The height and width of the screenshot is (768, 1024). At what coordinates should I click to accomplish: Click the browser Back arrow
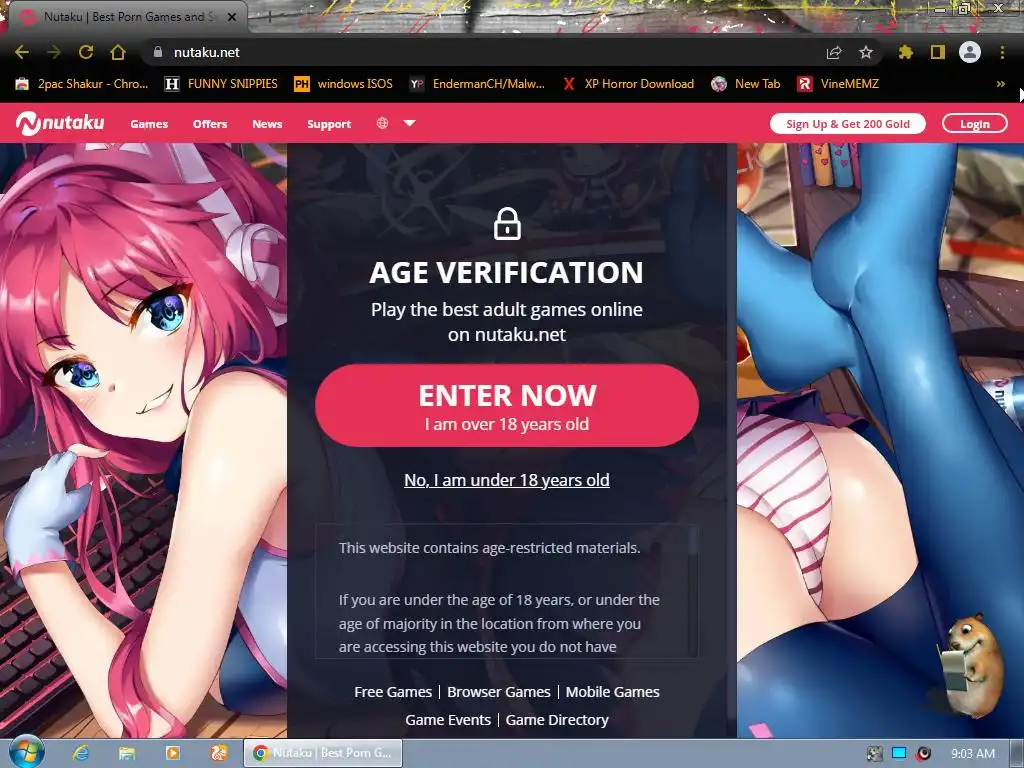[x=22, y=52]
